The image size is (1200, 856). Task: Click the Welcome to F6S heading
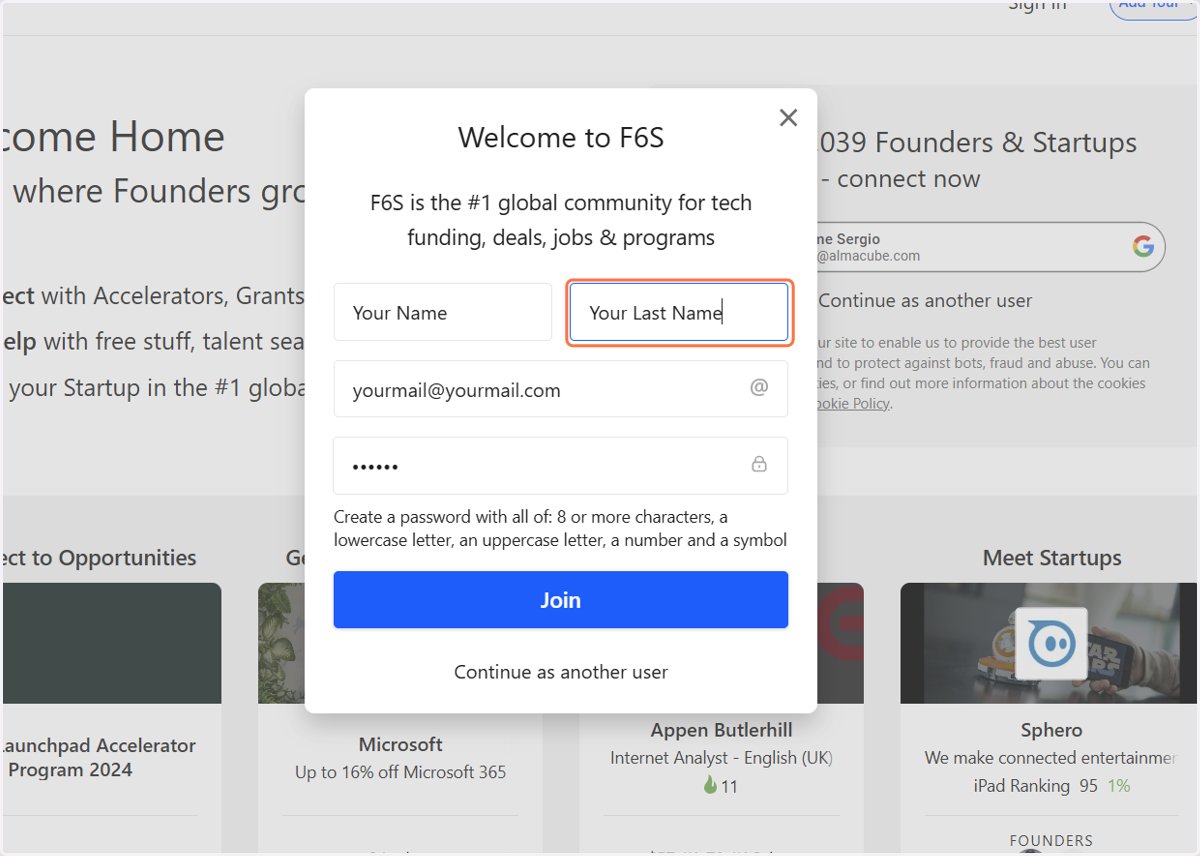pyautogui.click(x=561, y=137)
